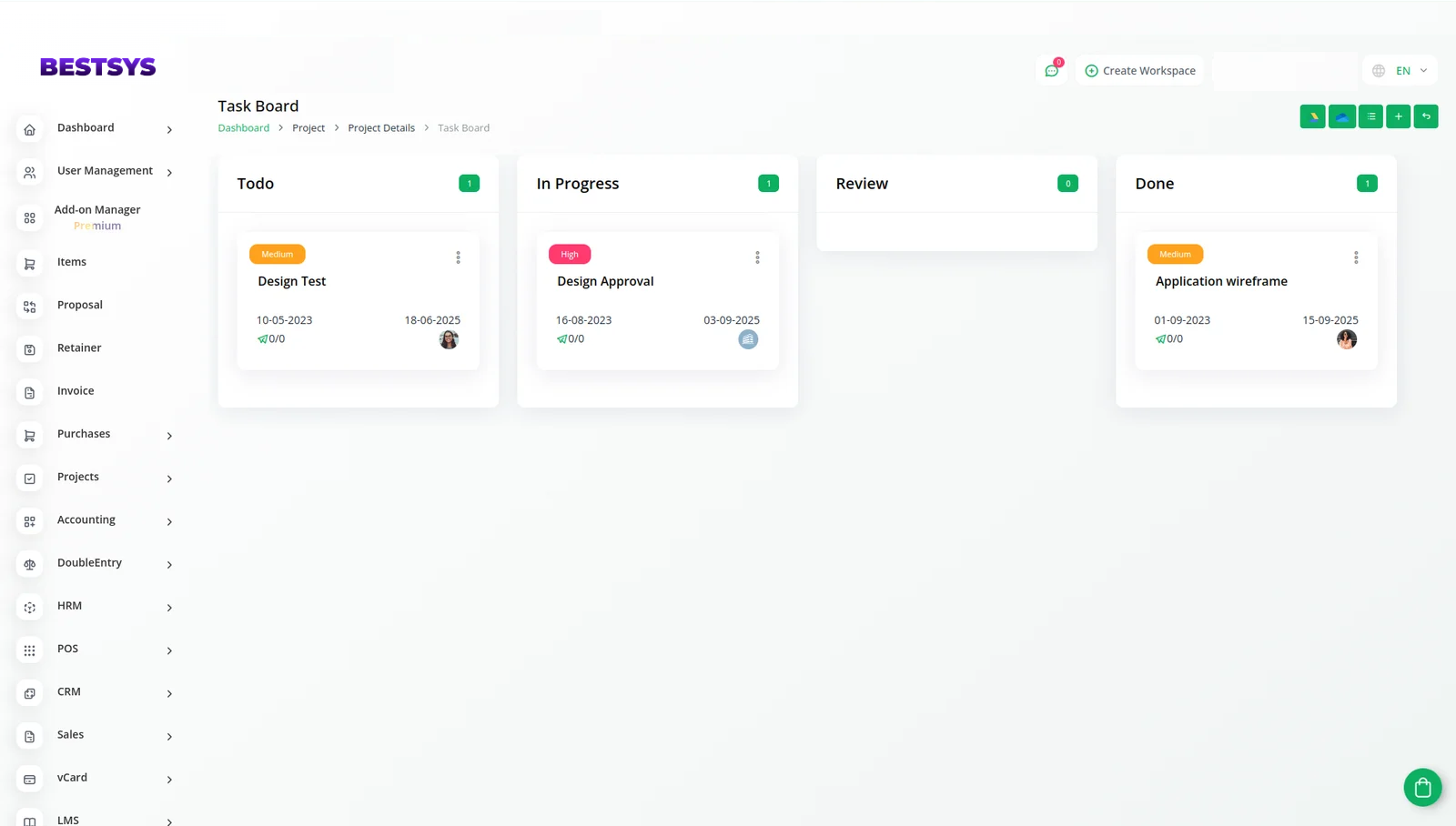Open options menu for Design Test card
Image resolution: width=1456 pixels, height=826 pixels.
coord(458,257)
